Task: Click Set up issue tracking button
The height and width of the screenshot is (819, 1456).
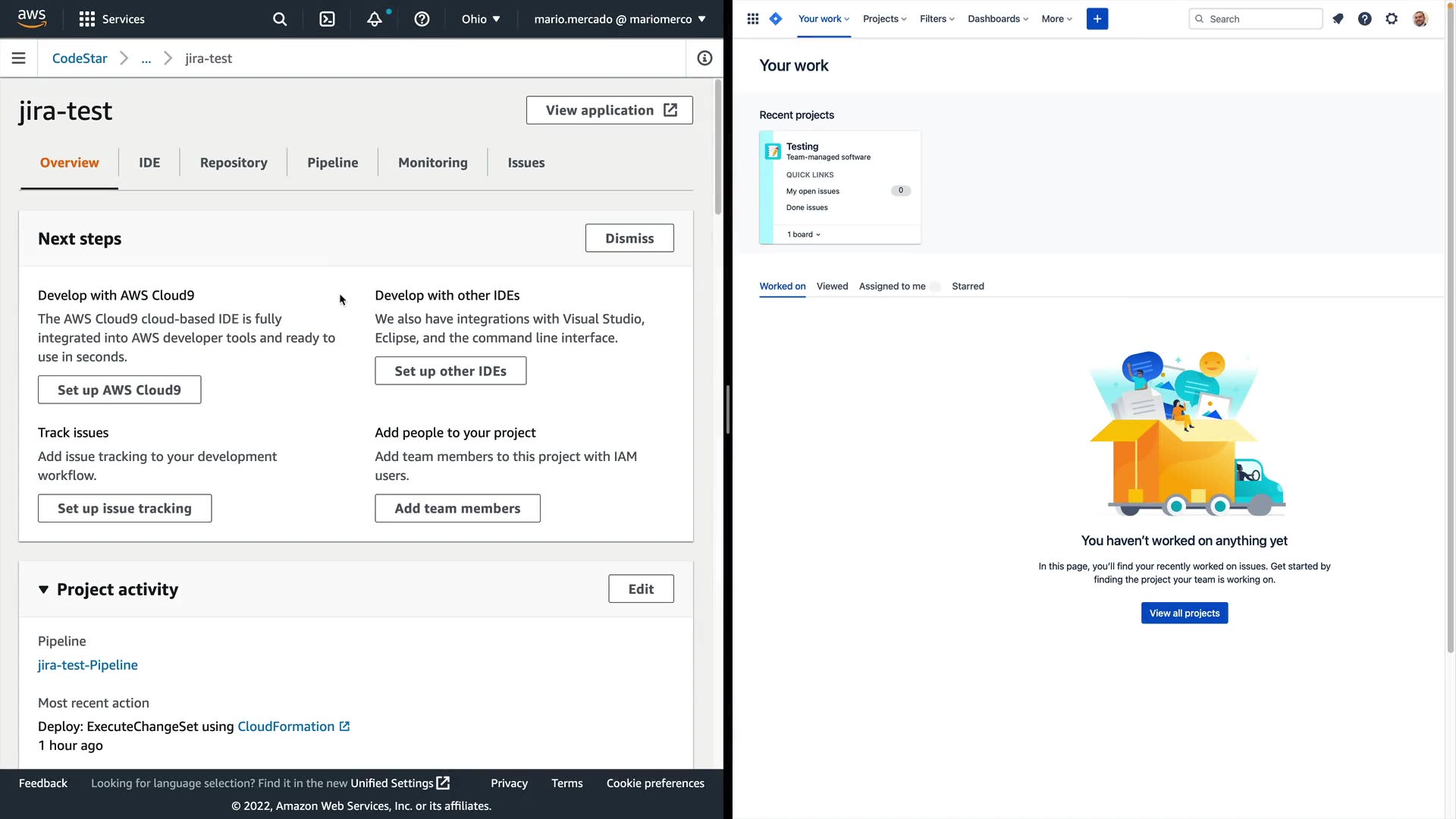Action: tap(124, 508)
